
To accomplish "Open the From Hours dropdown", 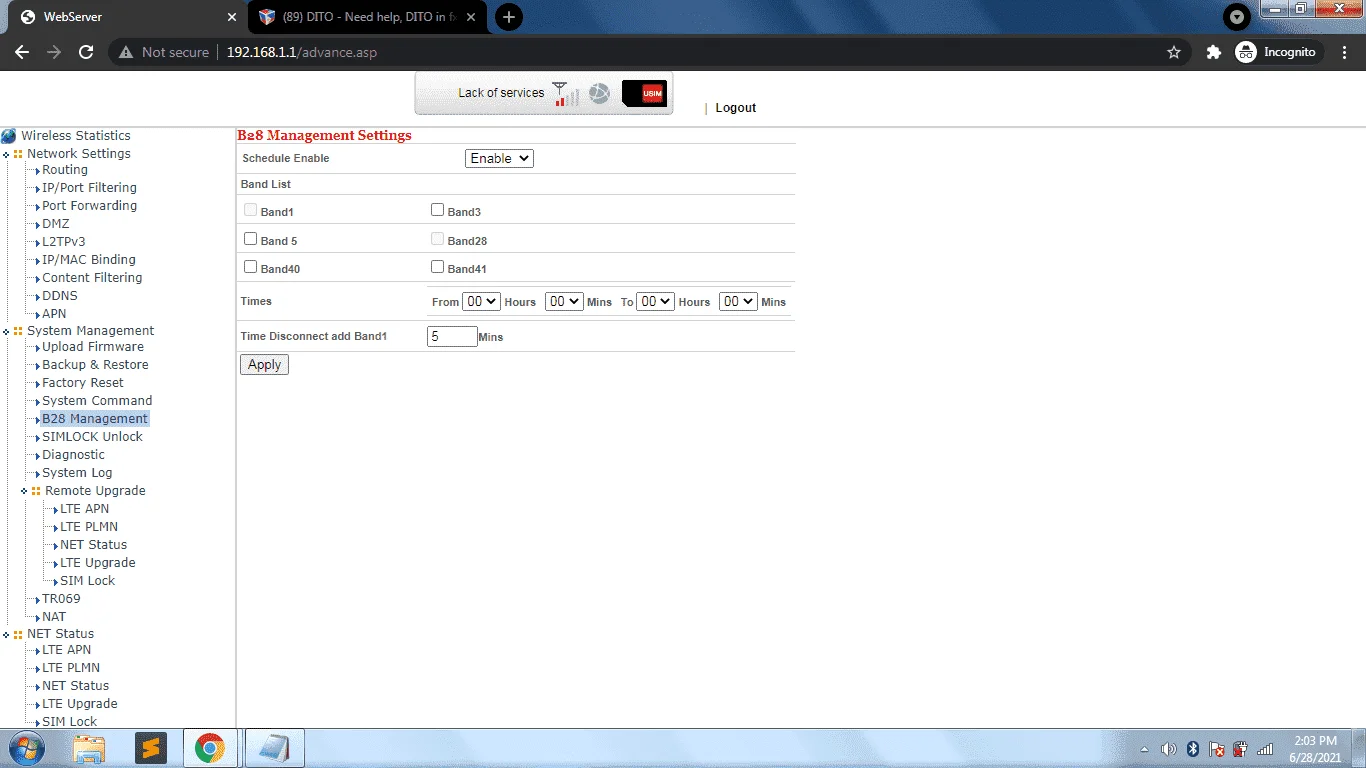I will (482, 301).
